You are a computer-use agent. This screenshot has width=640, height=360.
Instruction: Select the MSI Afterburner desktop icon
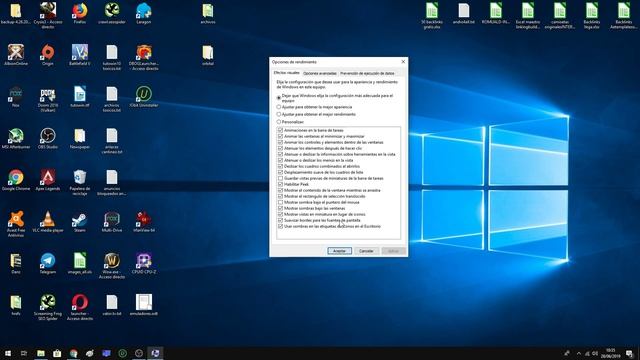pos(16,138)
